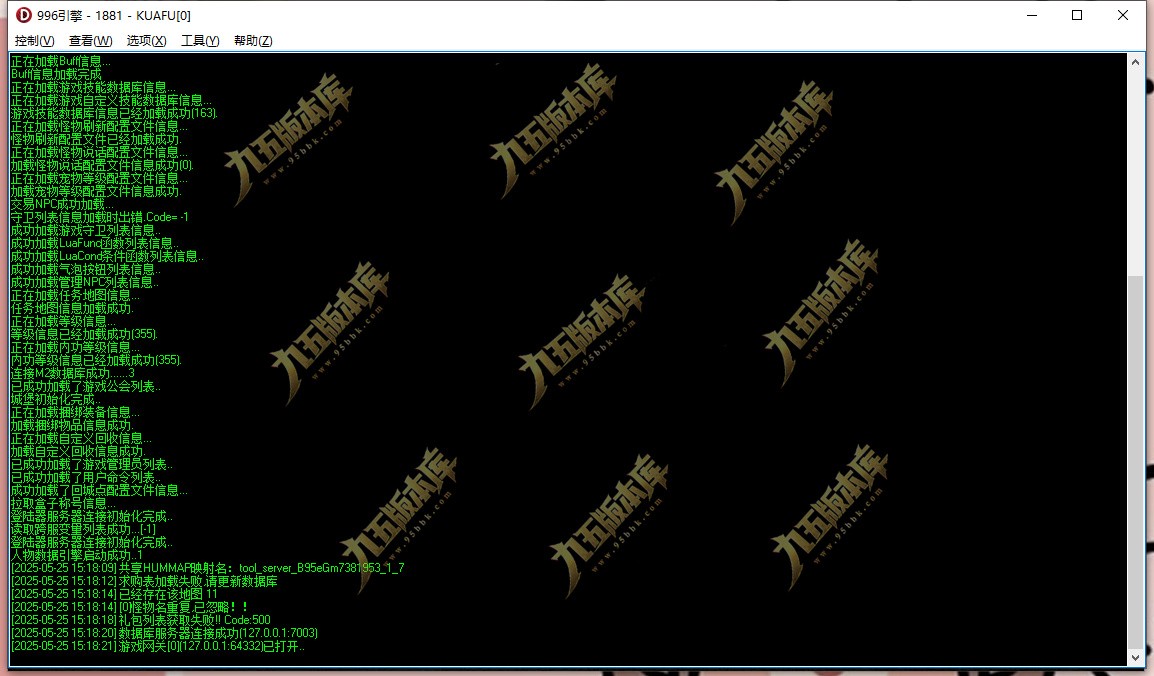Select the 15:18:21 游戏网关已打开 log entry
The image size is (1154, 676).
pos(157,646)
